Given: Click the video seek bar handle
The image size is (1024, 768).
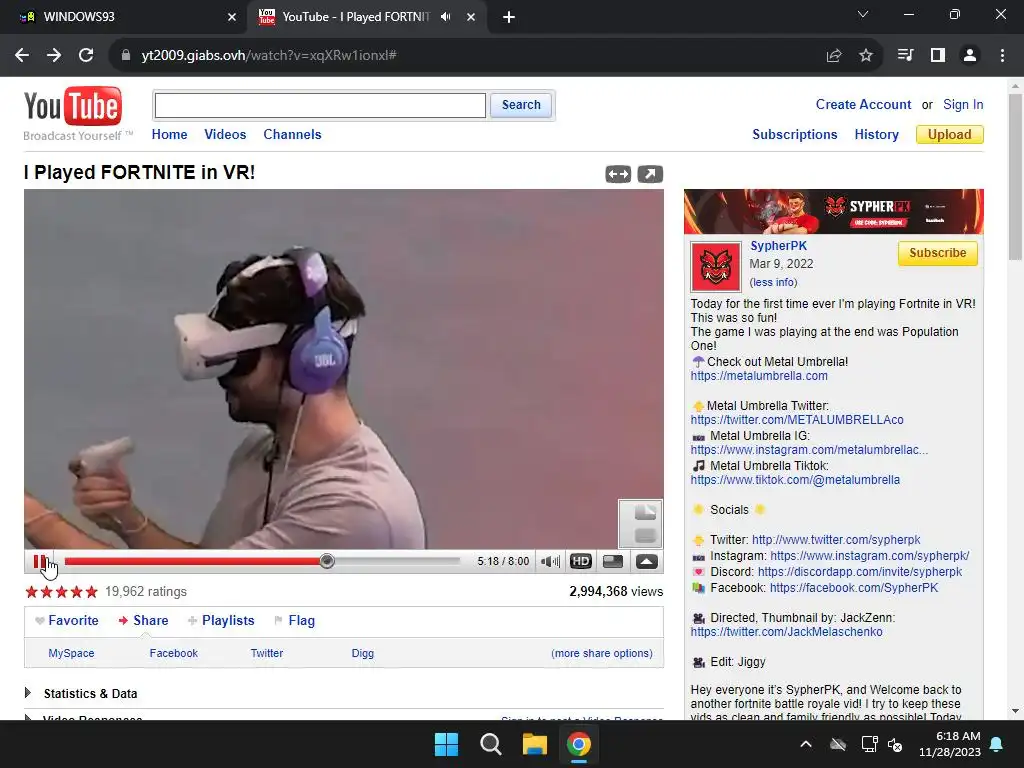Looking at the screenshot, I should click(x=327, y=561).
